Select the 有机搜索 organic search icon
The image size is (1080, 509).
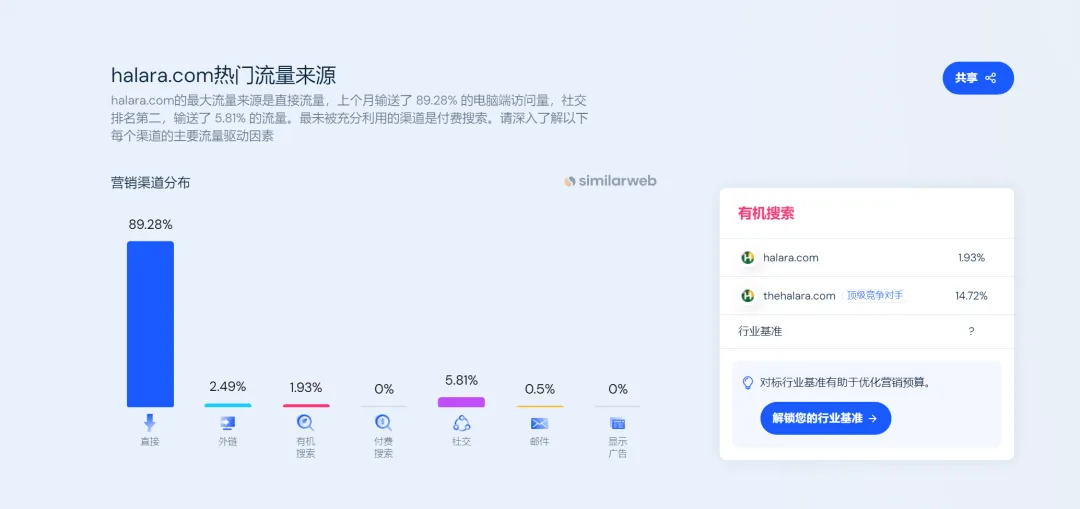(305, 423)
